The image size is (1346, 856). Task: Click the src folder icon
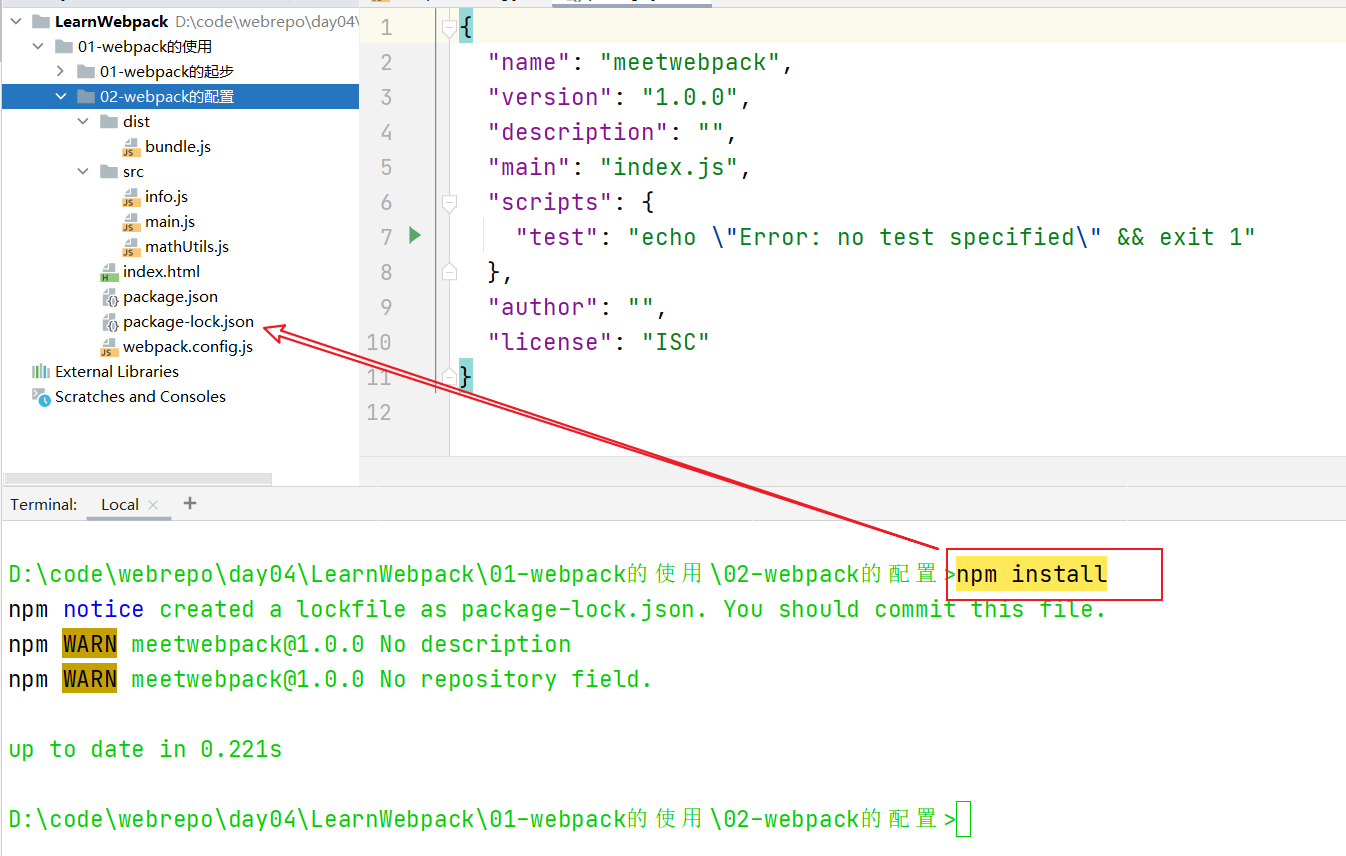point(109,171)
